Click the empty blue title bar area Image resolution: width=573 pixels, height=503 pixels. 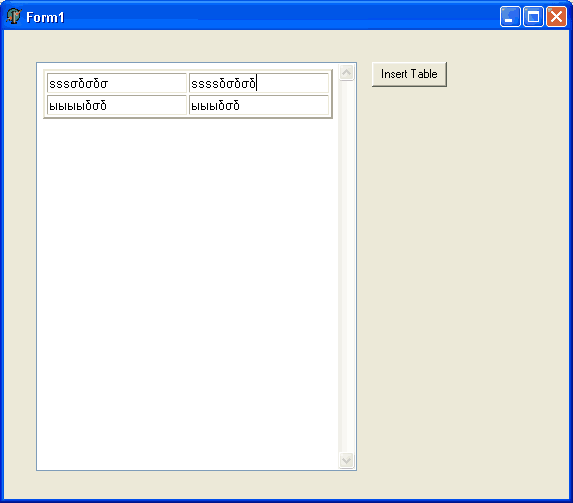(281, 17)
